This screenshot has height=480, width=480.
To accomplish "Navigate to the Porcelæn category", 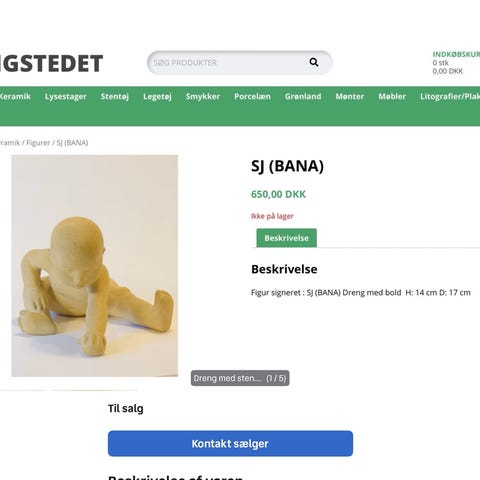I will click(252, 97).
